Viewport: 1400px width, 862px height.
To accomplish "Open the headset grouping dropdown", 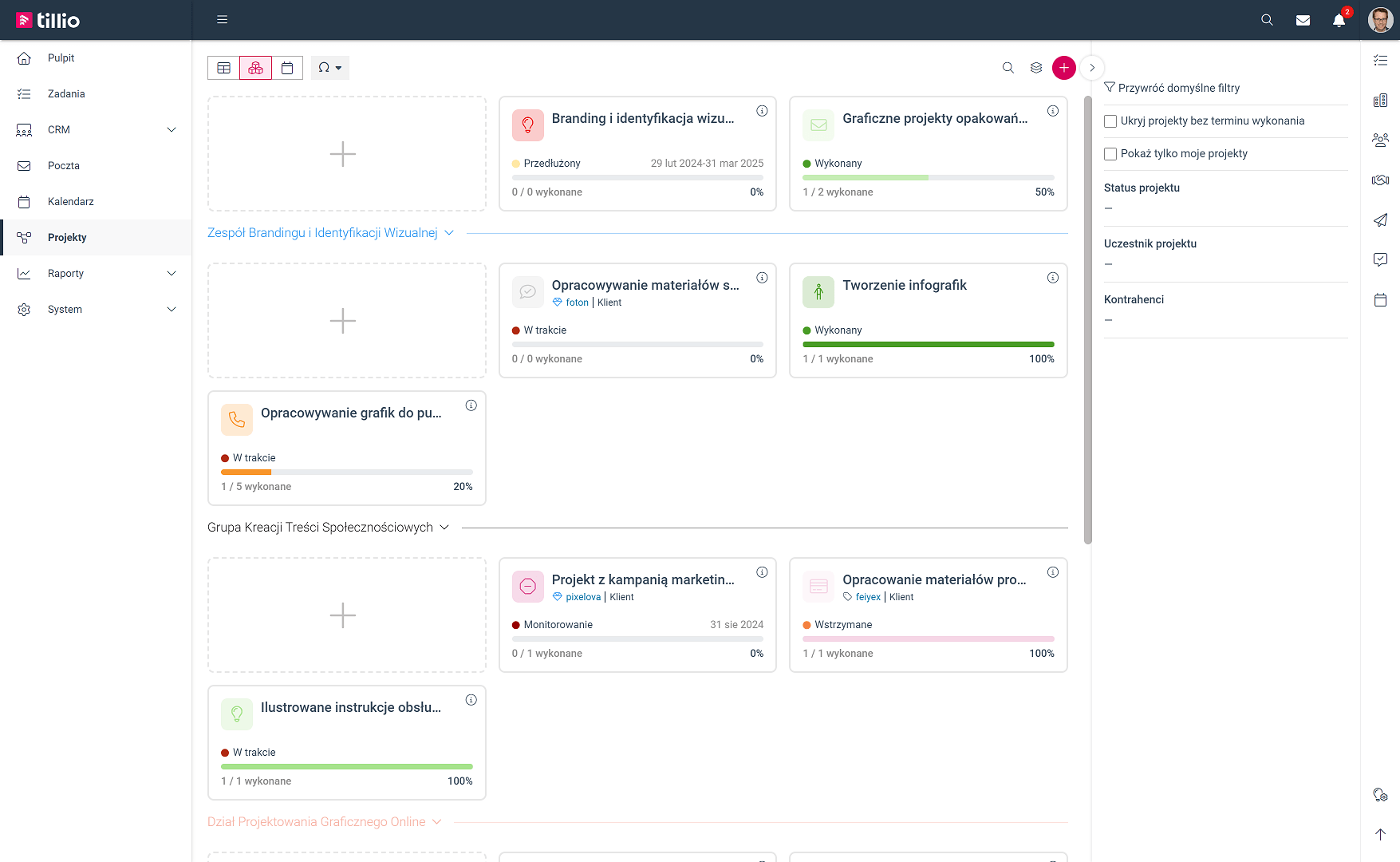I will 330,68.
